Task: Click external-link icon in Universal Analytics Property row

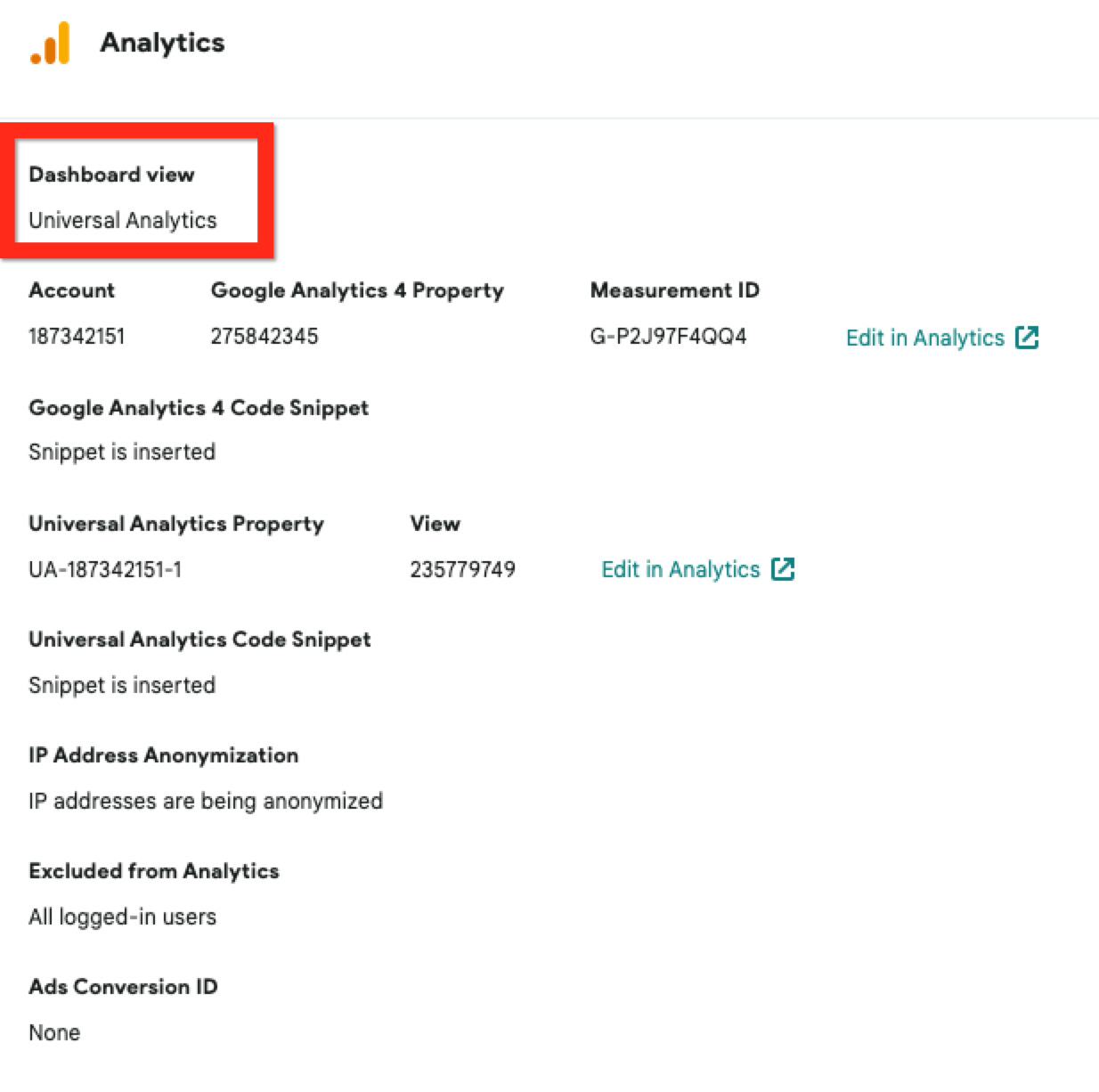Action: (x=783, y=569)
